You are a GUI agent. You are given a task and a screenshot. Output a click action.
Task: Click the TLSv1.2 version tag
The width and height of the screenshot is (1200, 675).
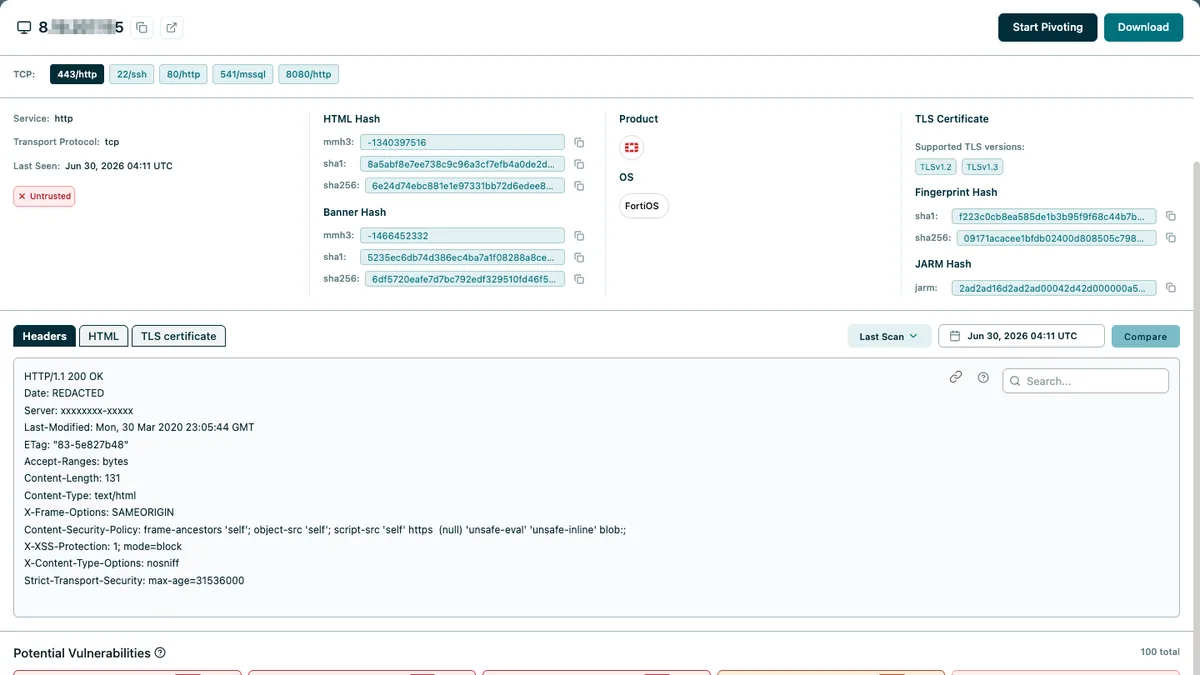point(936,167)
